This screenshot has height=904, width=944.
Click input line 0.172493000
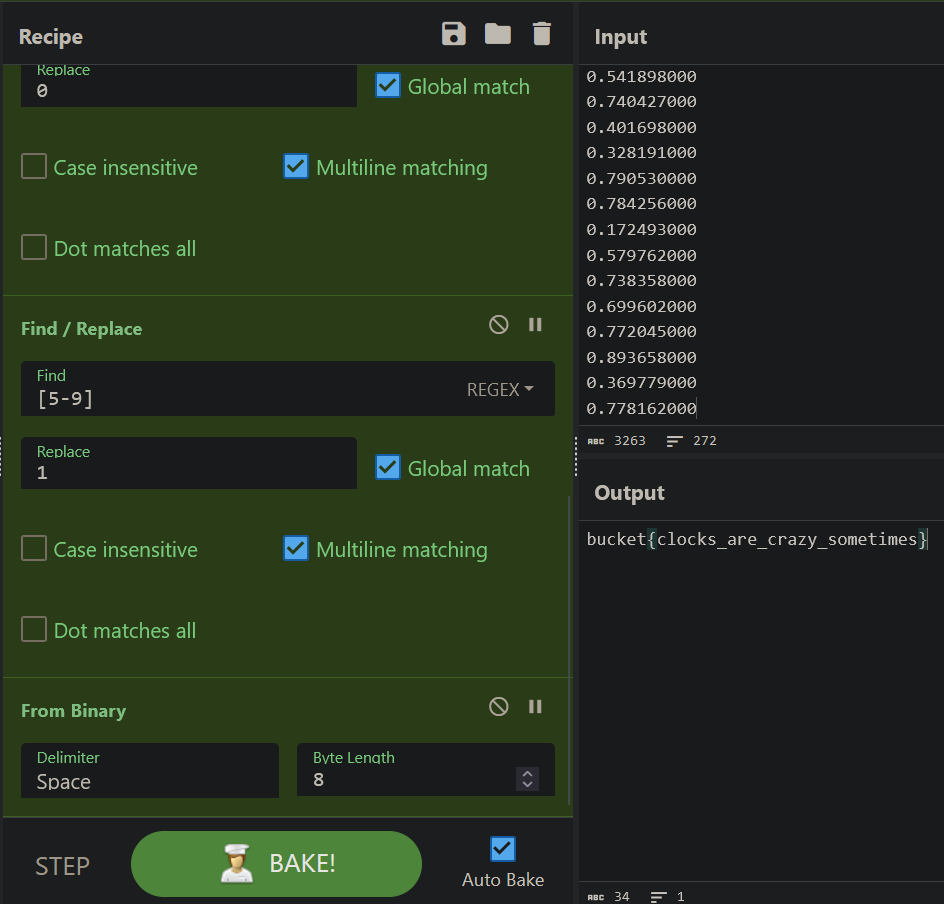point(641,230)
